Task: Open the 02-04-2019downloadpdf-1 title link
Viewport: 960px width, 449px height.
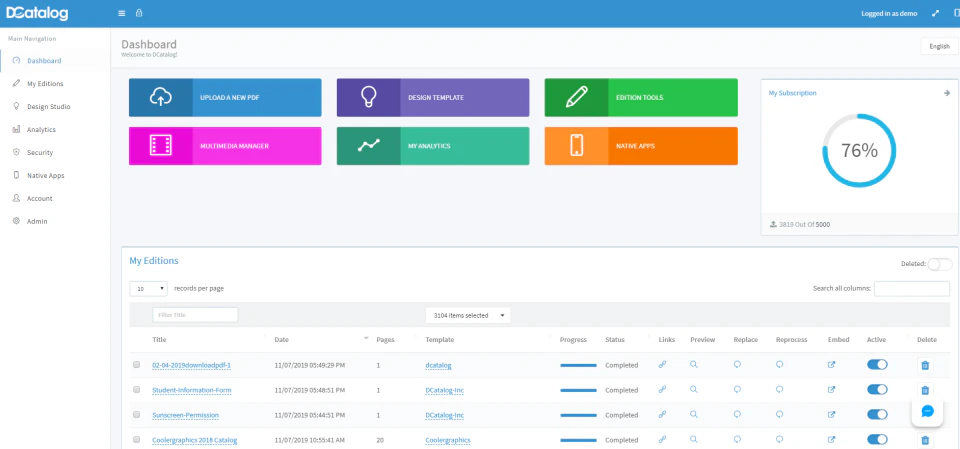Action: (x=192, y=365)
